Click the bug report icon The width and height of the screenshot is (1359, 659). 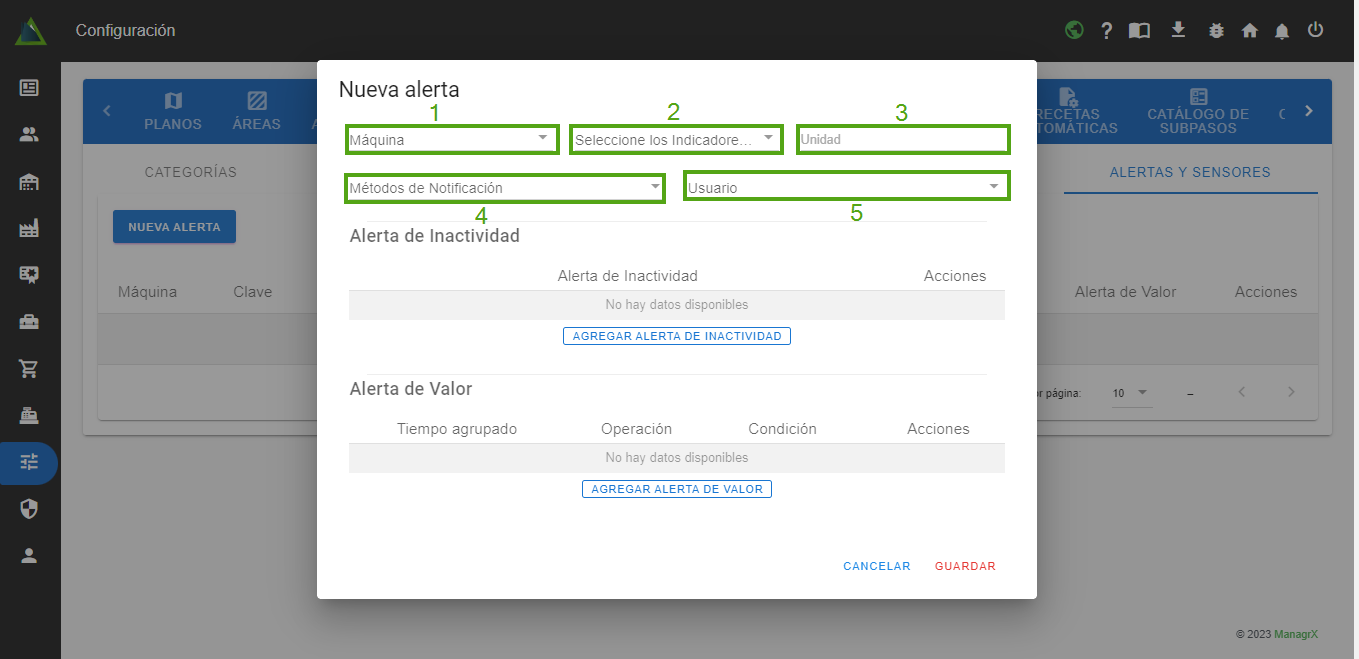(x=1216, y=31)
